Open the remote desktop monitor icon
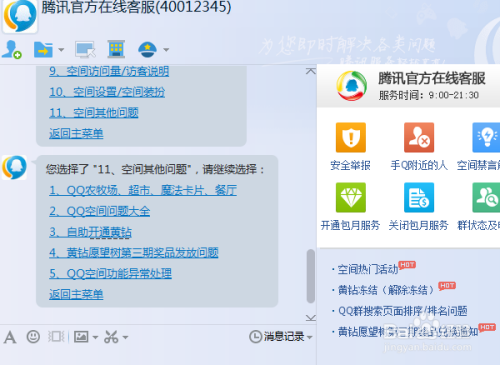Viewport: 500px width, 365px height. [85, 50]
